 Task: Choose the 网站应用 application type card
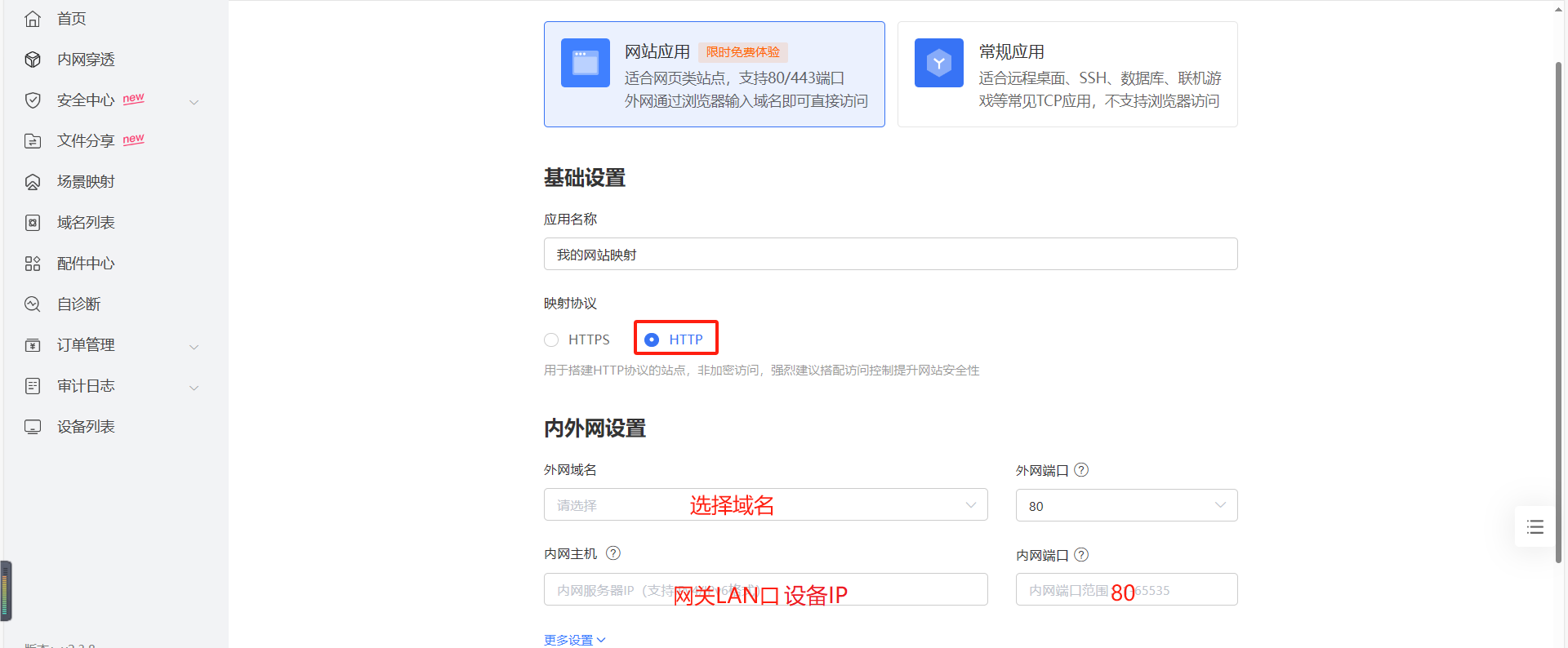coord(714,74)
